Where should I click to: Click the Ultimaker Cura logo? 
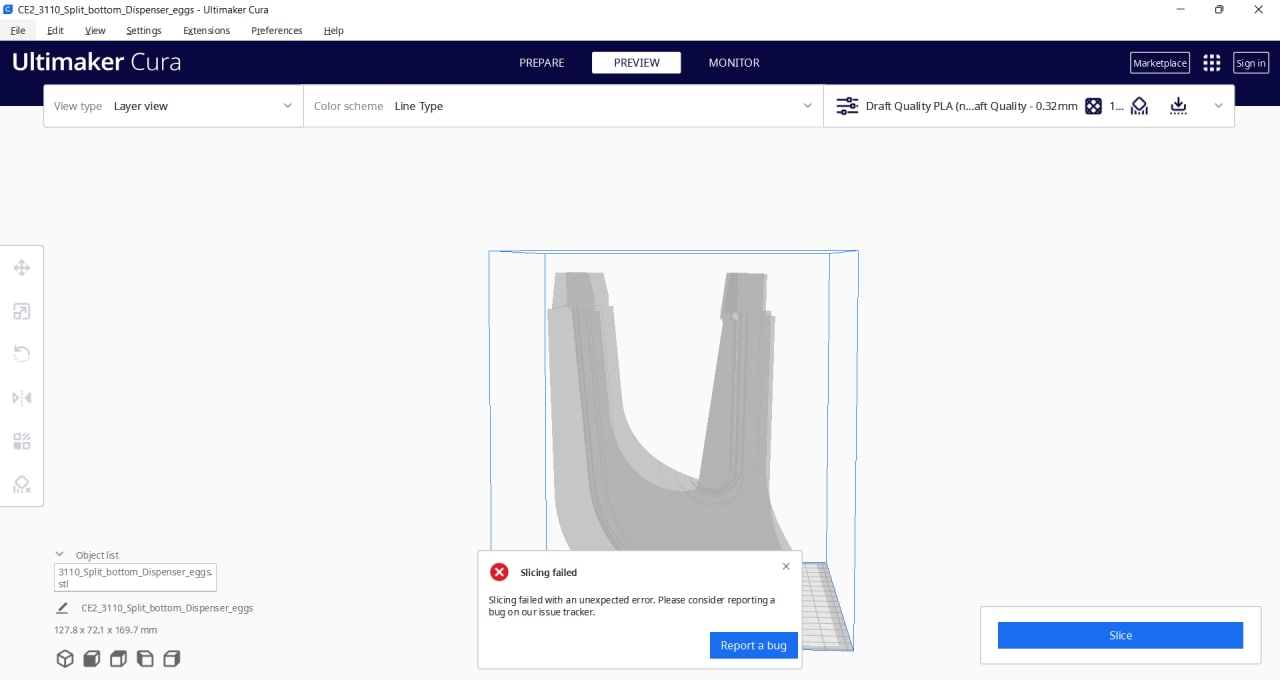coord(96,62)
